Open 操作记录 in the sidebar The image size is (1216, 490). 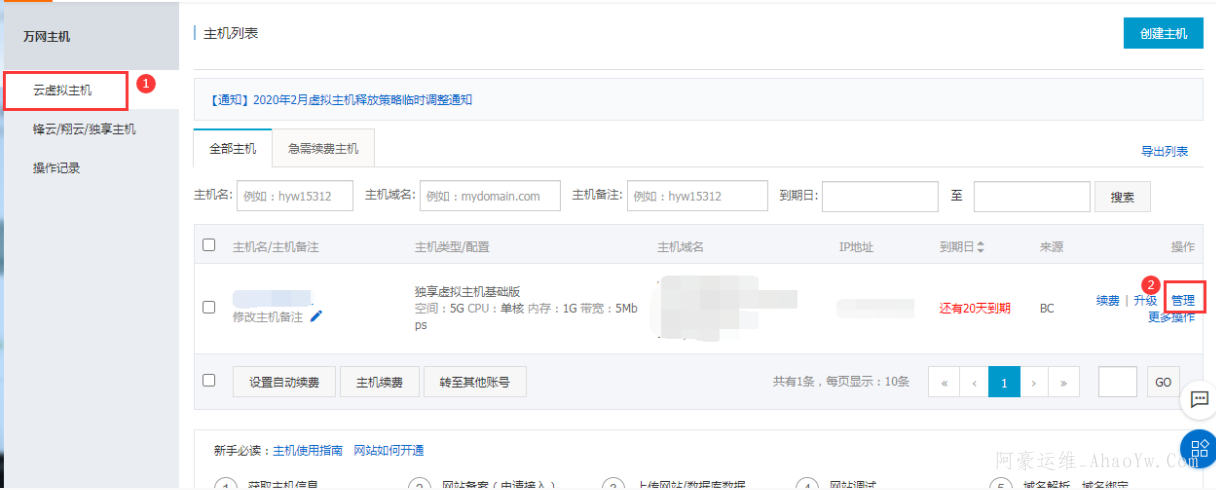coord(57,168)
